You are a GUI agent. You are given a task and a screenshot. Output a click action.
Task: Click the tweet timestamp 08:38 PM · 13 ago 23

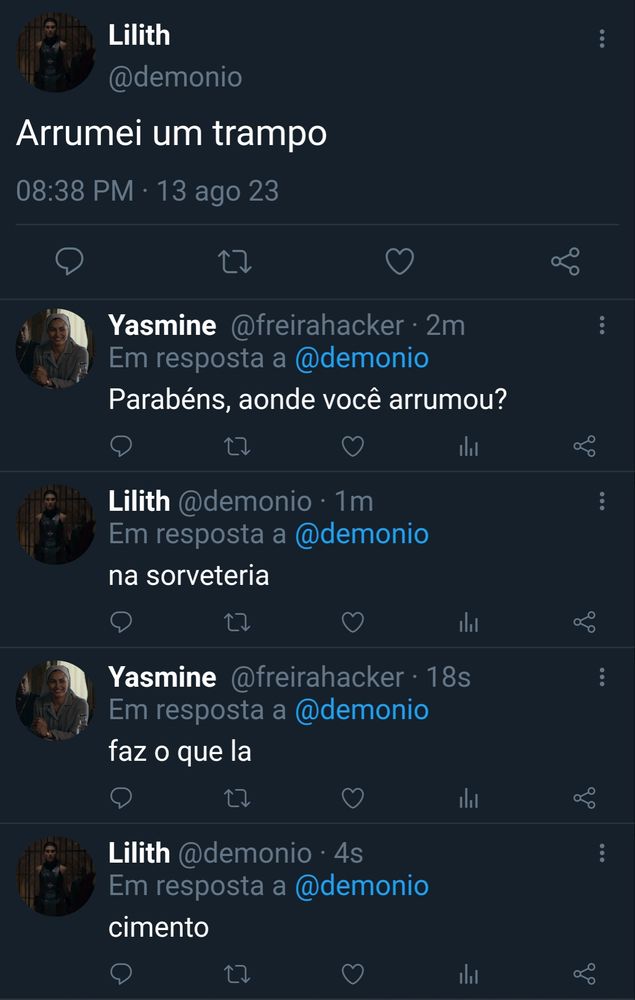pos(147,190)
